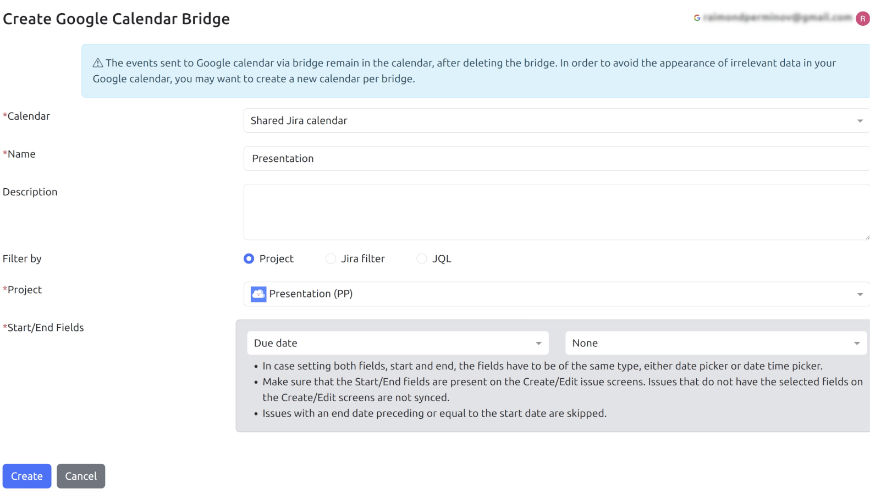This screenshot has height=494, width=870.
Task: Select the Project filter radio button
Action: point(249,259)
